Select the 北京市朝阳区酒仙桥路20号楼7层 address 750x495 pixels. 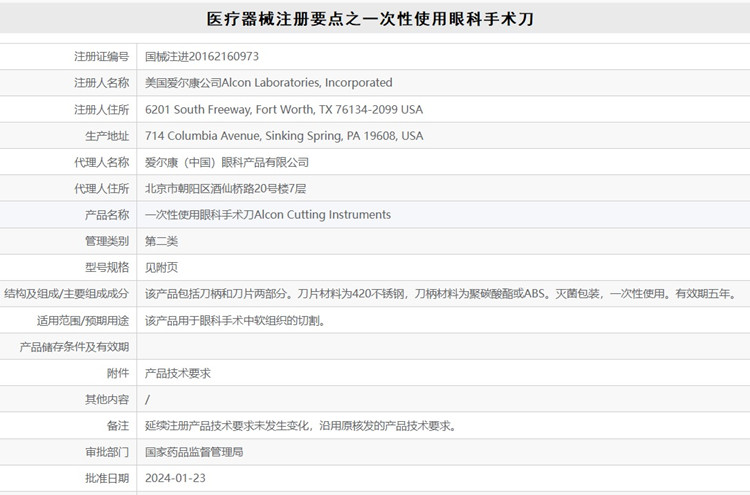pos(225,188)
